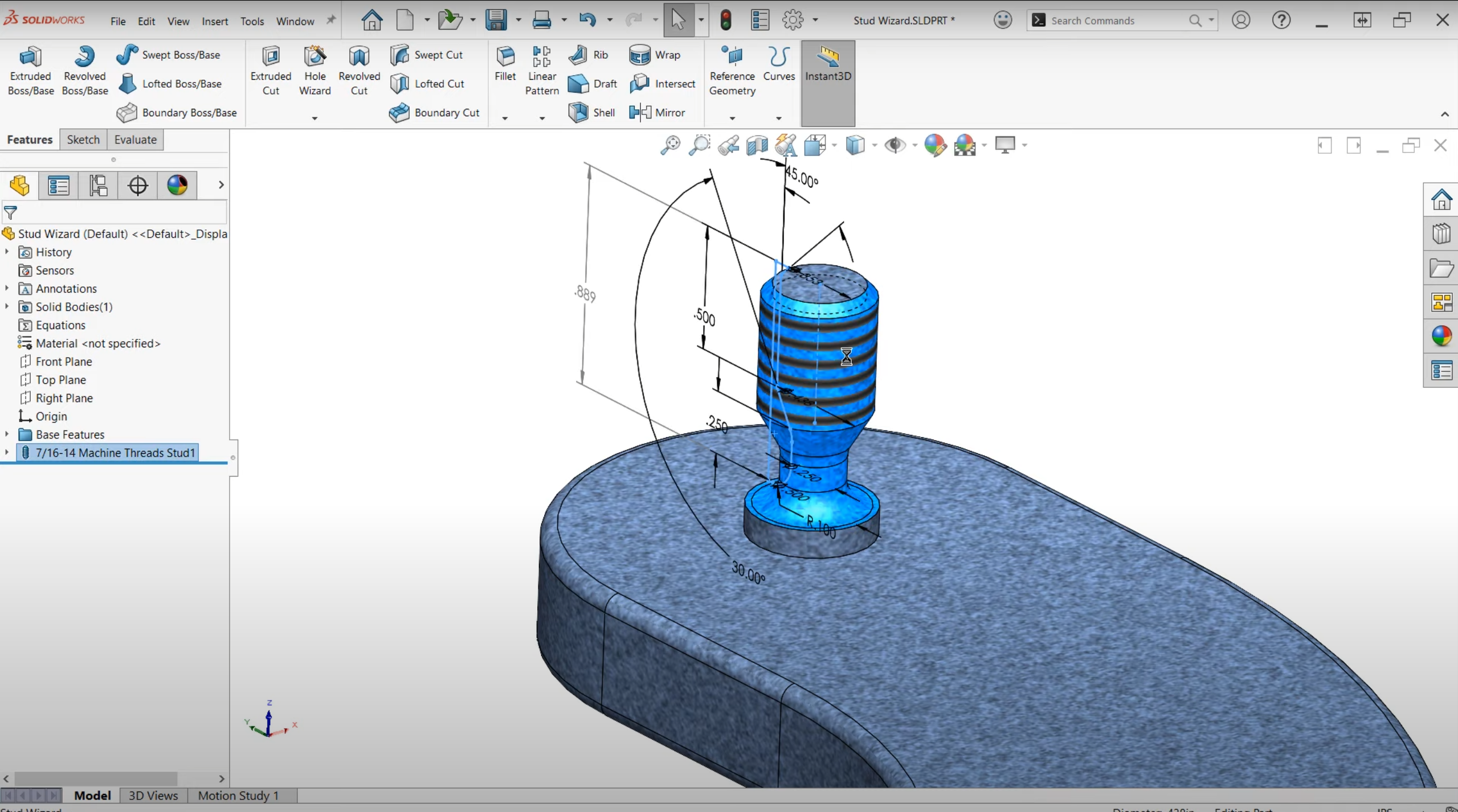Click Extruded Boss/Base tool
The width and height of the screenshot is (1458, 812).
pos(31,71)
